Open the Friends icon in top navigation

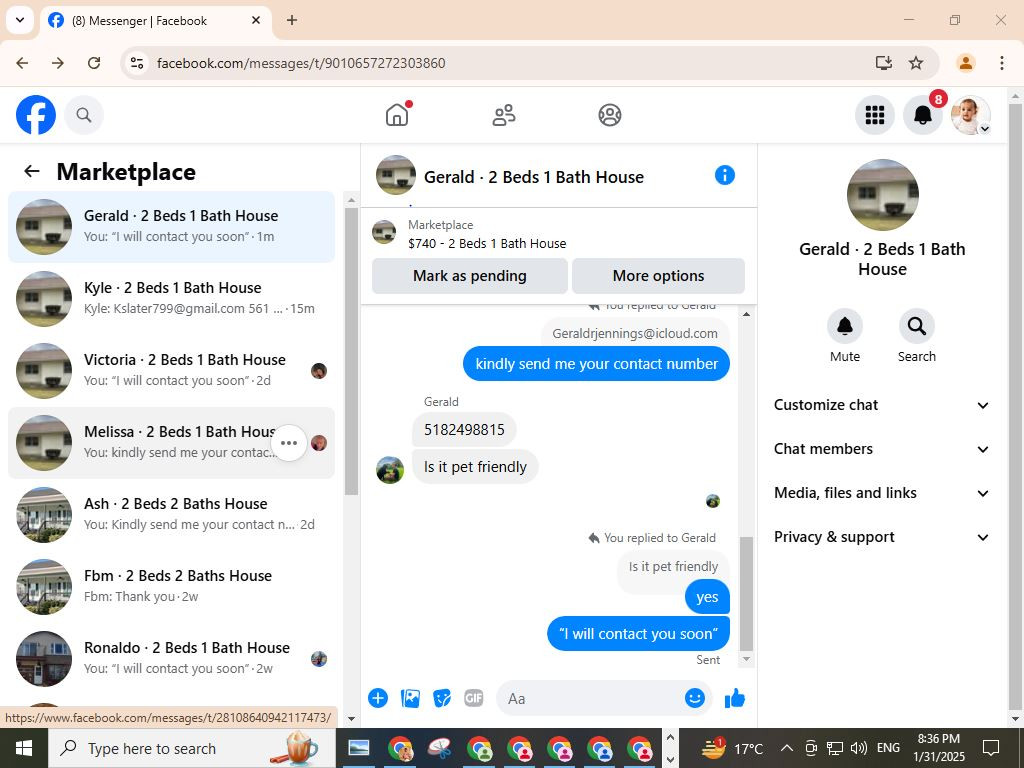(x=504, y=115)
